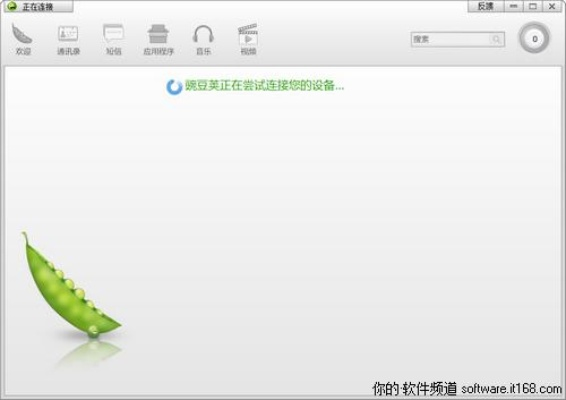The image size is (566, 400).
Task: Open the 欢迎 welcome pea pod tab
Action: (x=22, y=39)
